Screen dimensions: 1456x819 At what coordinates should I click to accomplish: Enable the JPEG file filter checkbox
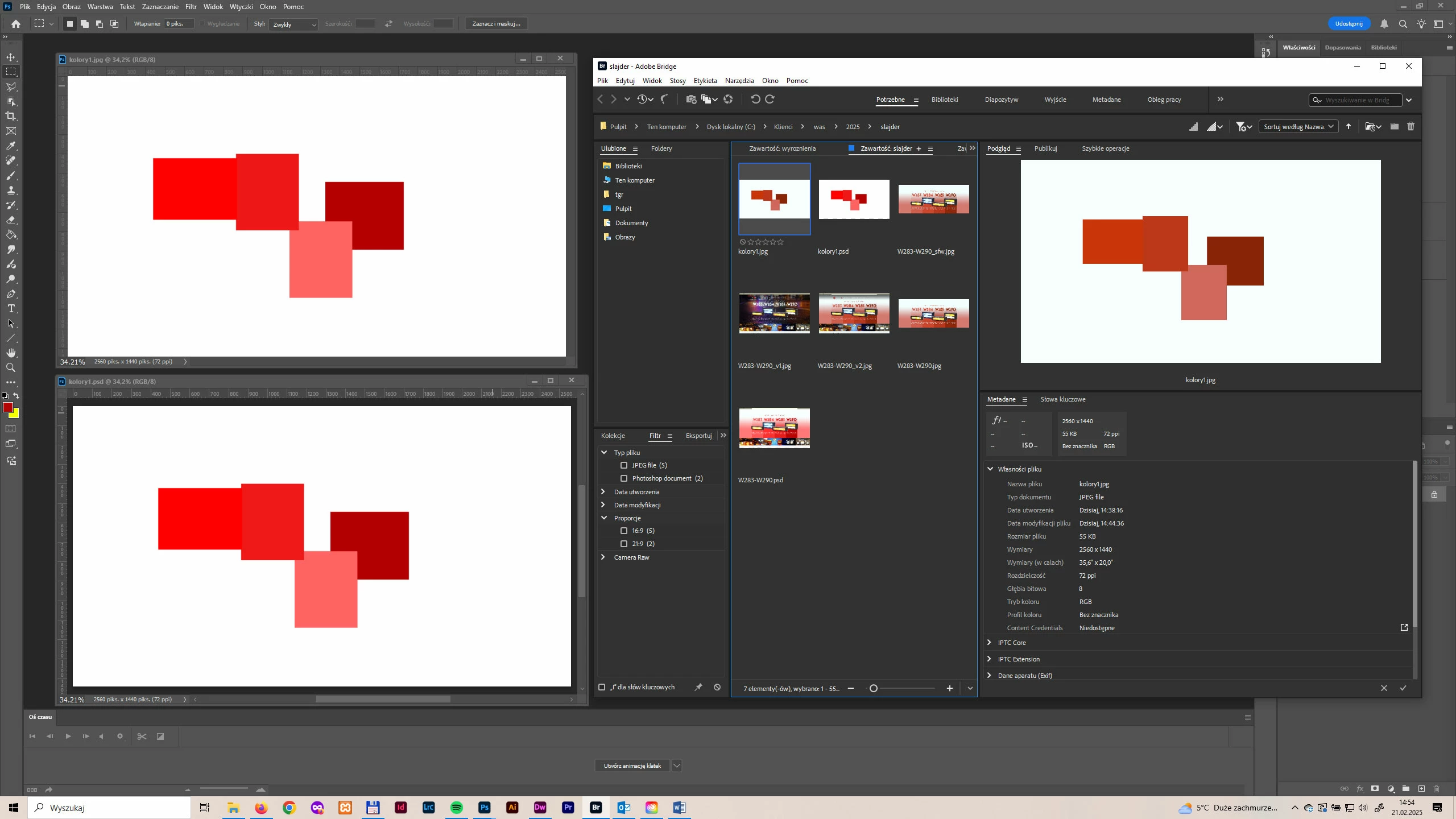(624, 465)
